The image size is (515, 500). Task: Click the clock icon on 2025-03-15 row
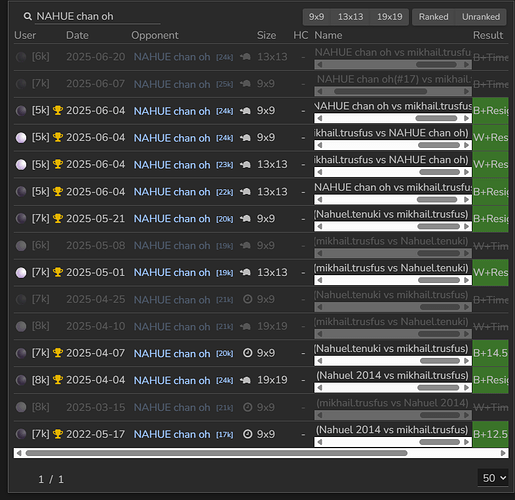coord(247,407)
